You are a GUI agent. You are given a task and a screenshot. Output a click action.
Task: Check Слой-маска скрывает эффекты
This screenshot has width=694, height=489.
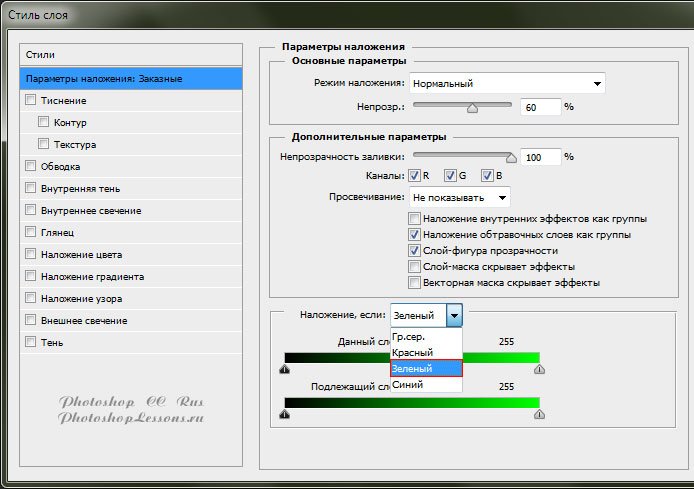click(415, 267)
